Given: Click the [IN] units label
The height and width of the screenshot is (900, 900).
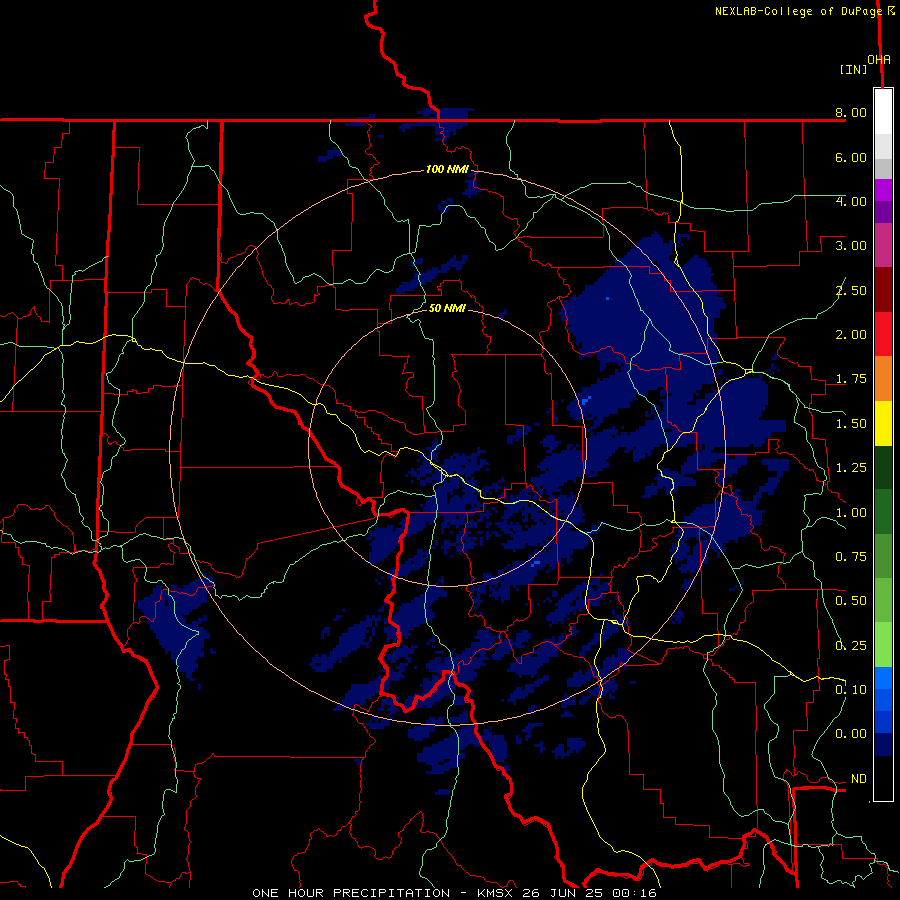Looking at the screenshot, I should (x=853, y=69).
